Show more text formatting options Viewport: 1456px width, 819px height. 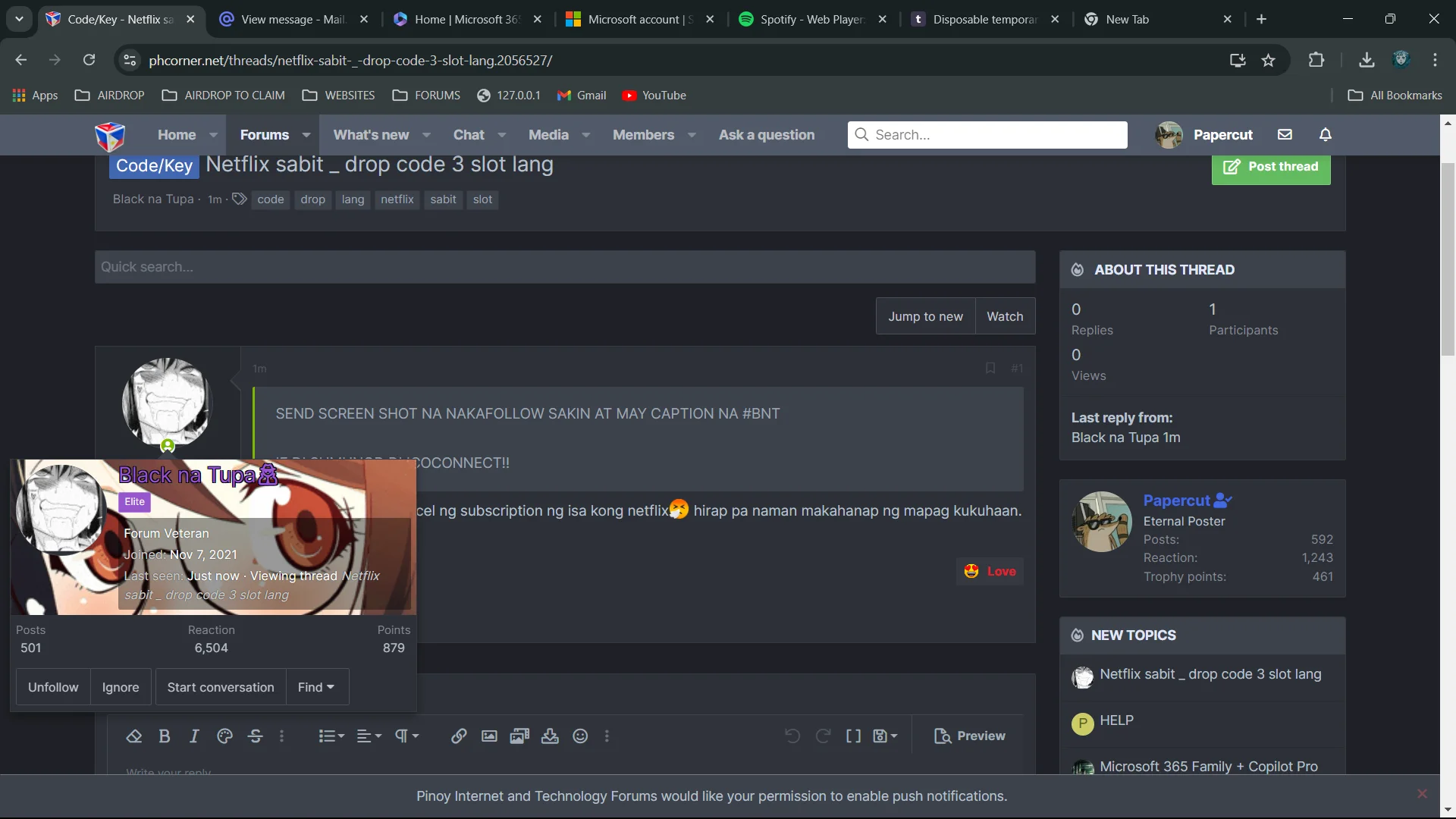point(282,736)
